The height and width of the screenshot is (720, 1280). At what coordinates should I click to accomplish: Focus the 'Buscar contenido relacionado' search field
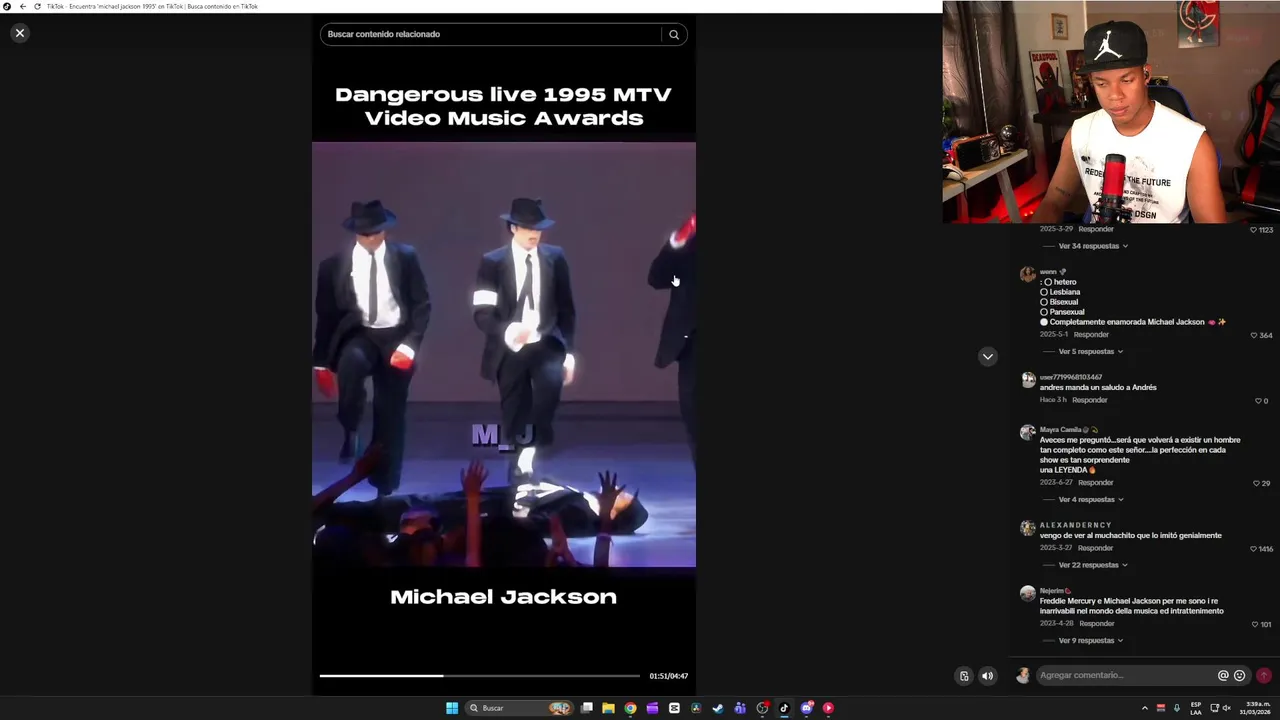click(491, 34)
